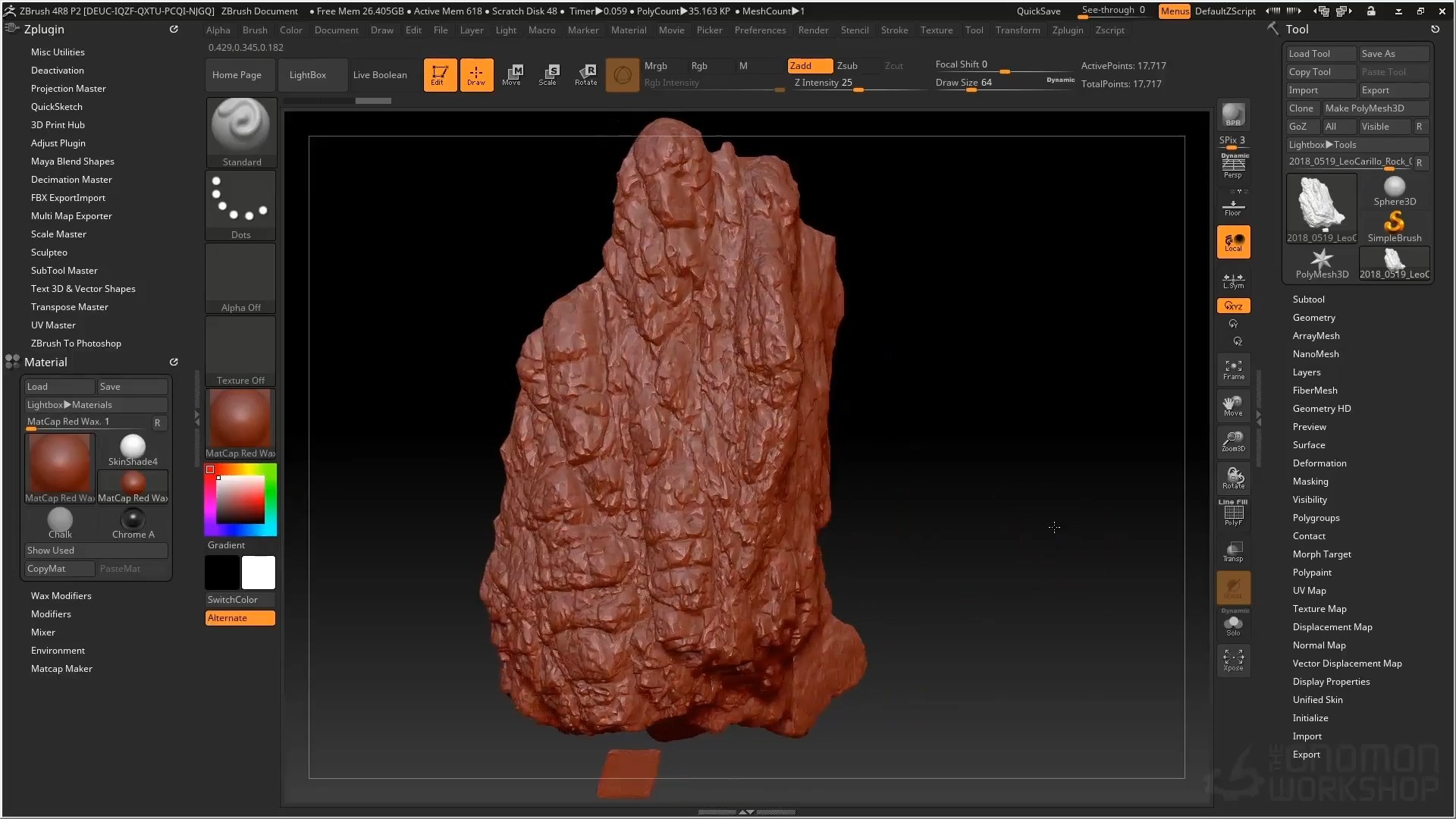Click the Frame view icon
This screenshot has height=819, width=1456.
point(1233,369)
